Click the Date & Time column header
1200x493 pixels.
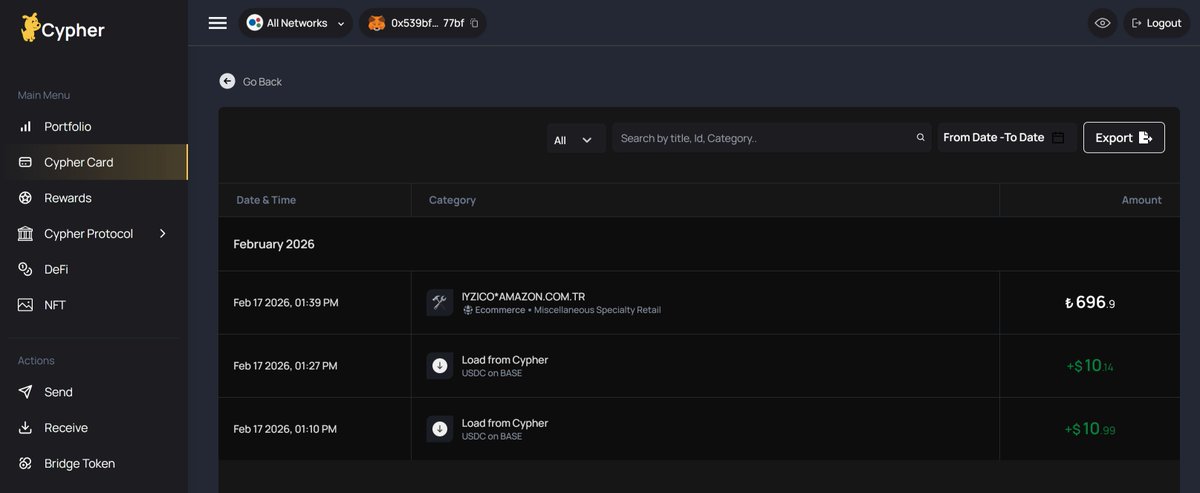pyautogui.click(x=266, y=200)
